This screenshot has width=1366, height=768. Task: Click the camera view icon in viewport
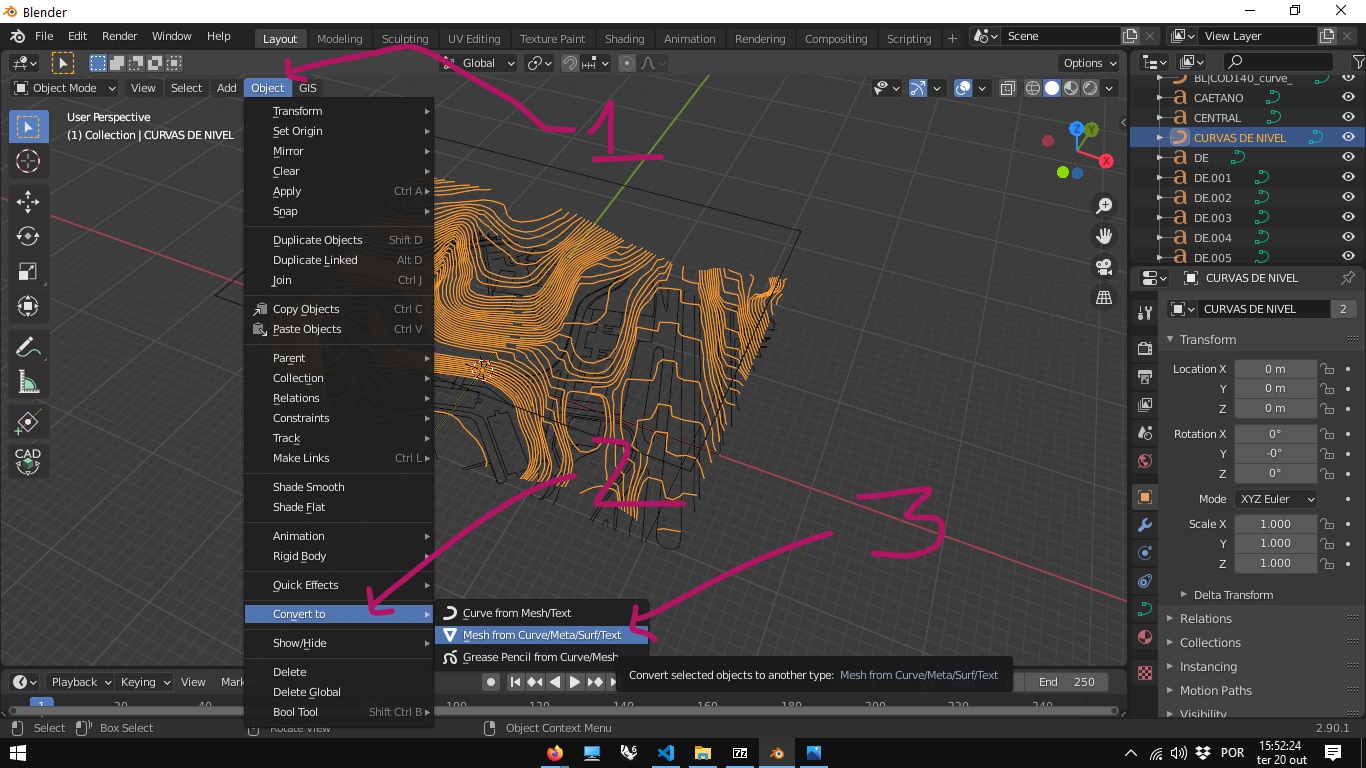click(x=1104, y=267)
